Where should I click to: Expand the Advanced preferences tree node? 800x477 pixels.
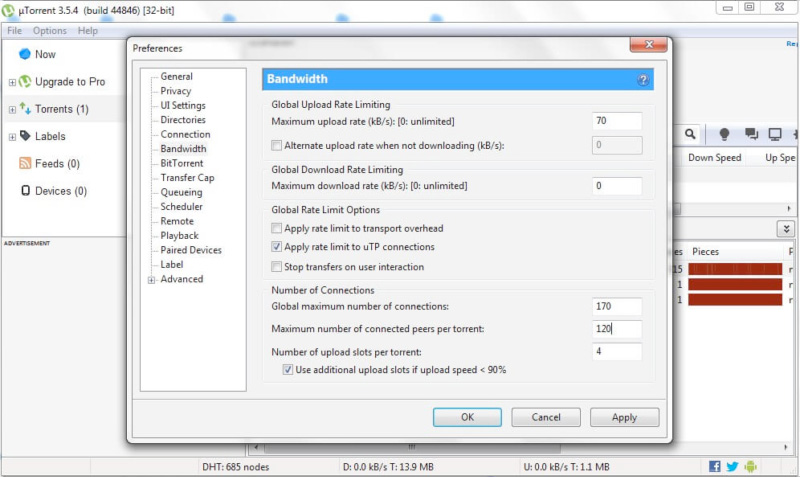tap(152, 280)
